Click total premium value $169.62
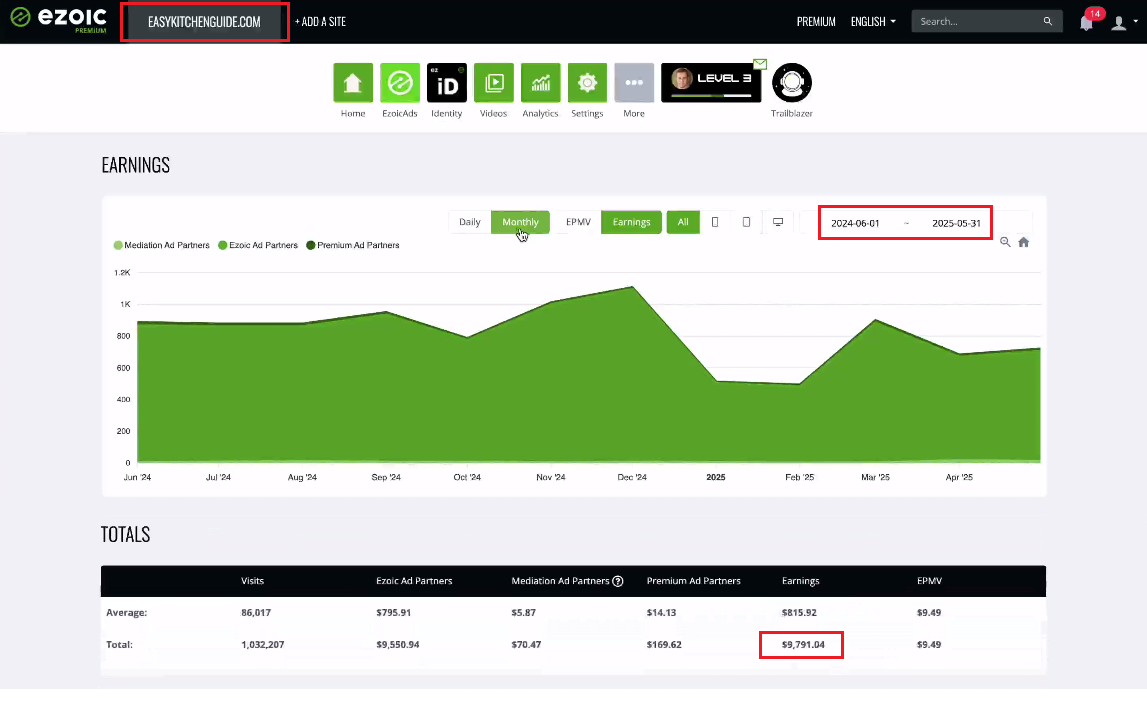The height and width of the screenshot is (723, 1147). (x=663, y=645)
